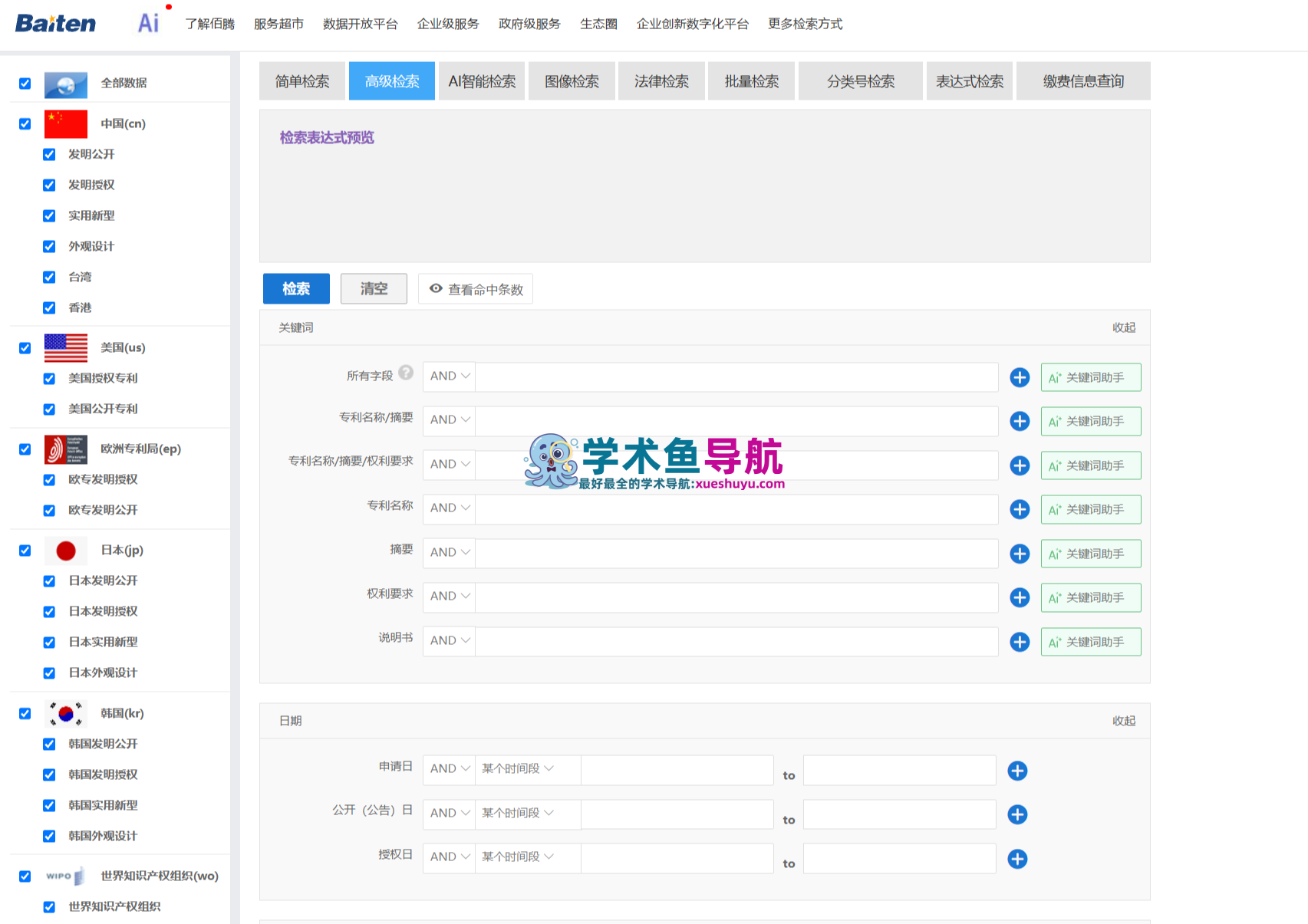Toggle the 外观设计 checkbox
The height and width of the screenshot is (924, 1308).
point(49,246)
